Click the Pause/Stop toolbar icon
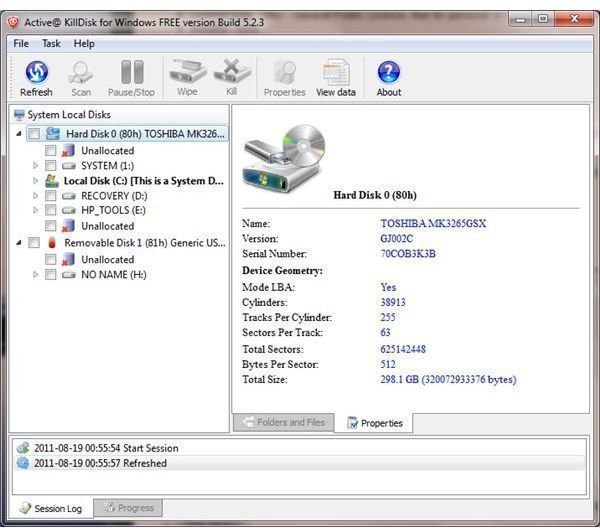This screenshot has width=600, height=530. point(132,72)
